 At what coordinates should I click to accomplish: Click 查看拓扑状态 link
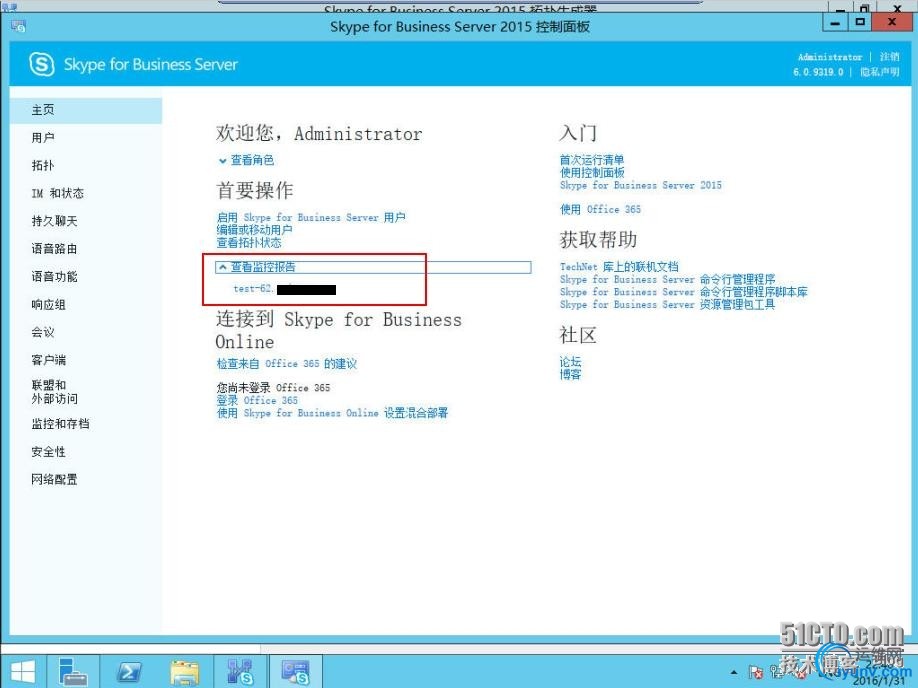pos(249,242)
